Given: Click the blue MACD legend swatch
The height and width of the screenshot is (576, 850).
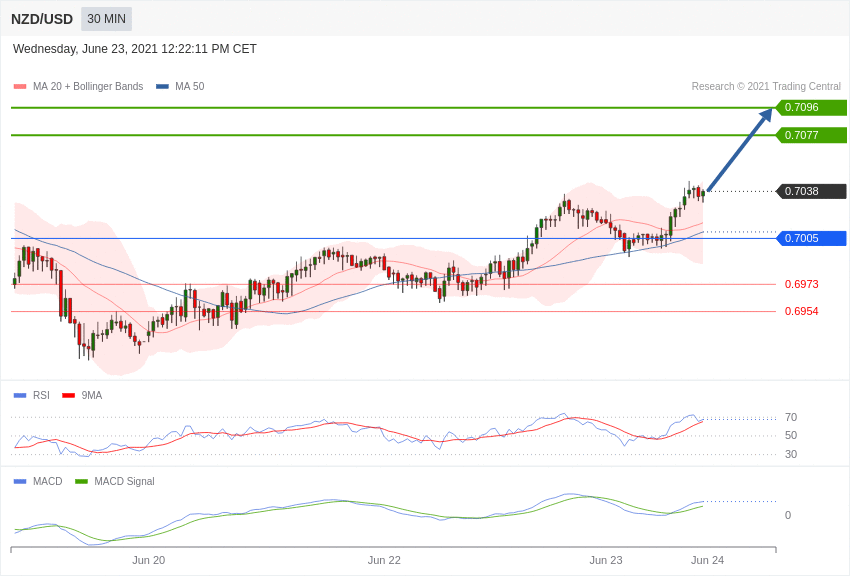Looking at the screenshot, I should pyautogui.click(x=20, y=482).
